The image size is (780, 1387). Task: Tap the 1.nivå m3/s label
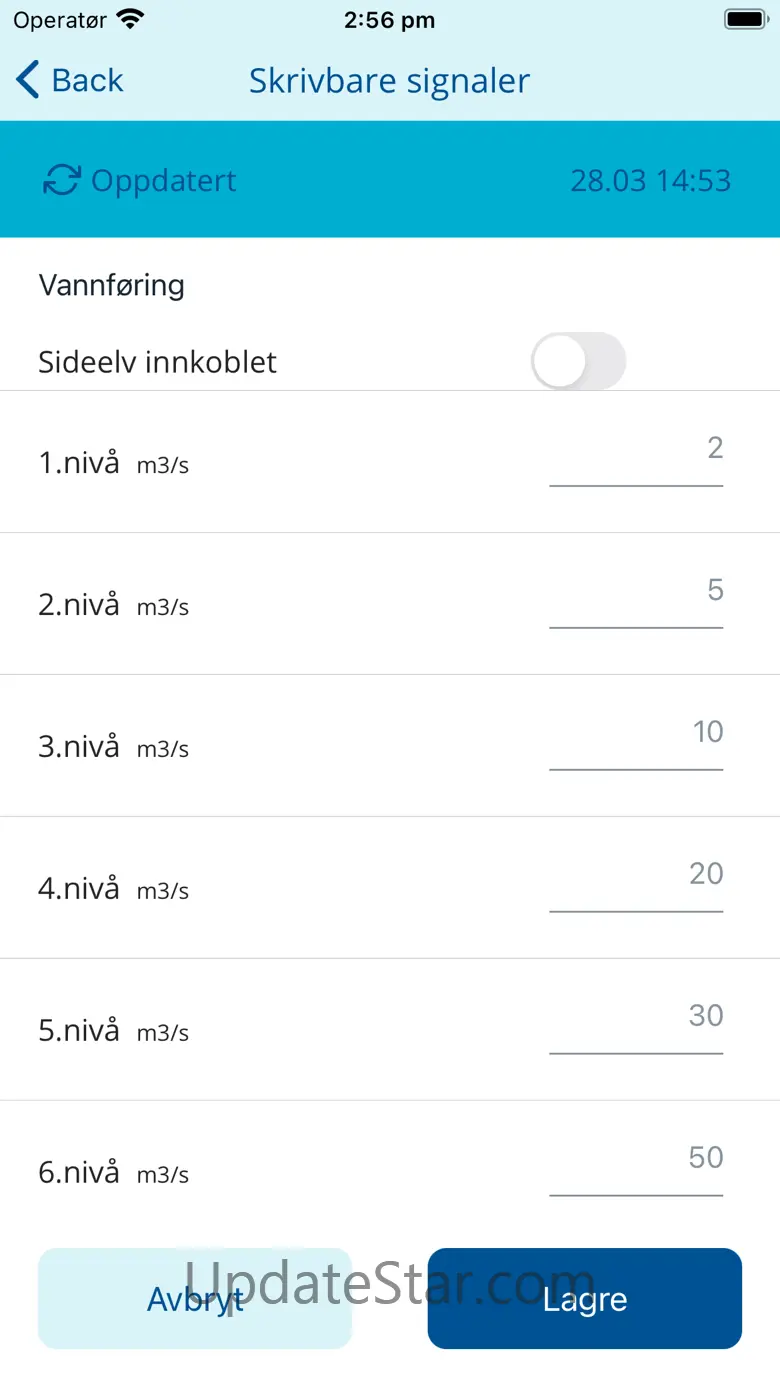coord(113,463)
